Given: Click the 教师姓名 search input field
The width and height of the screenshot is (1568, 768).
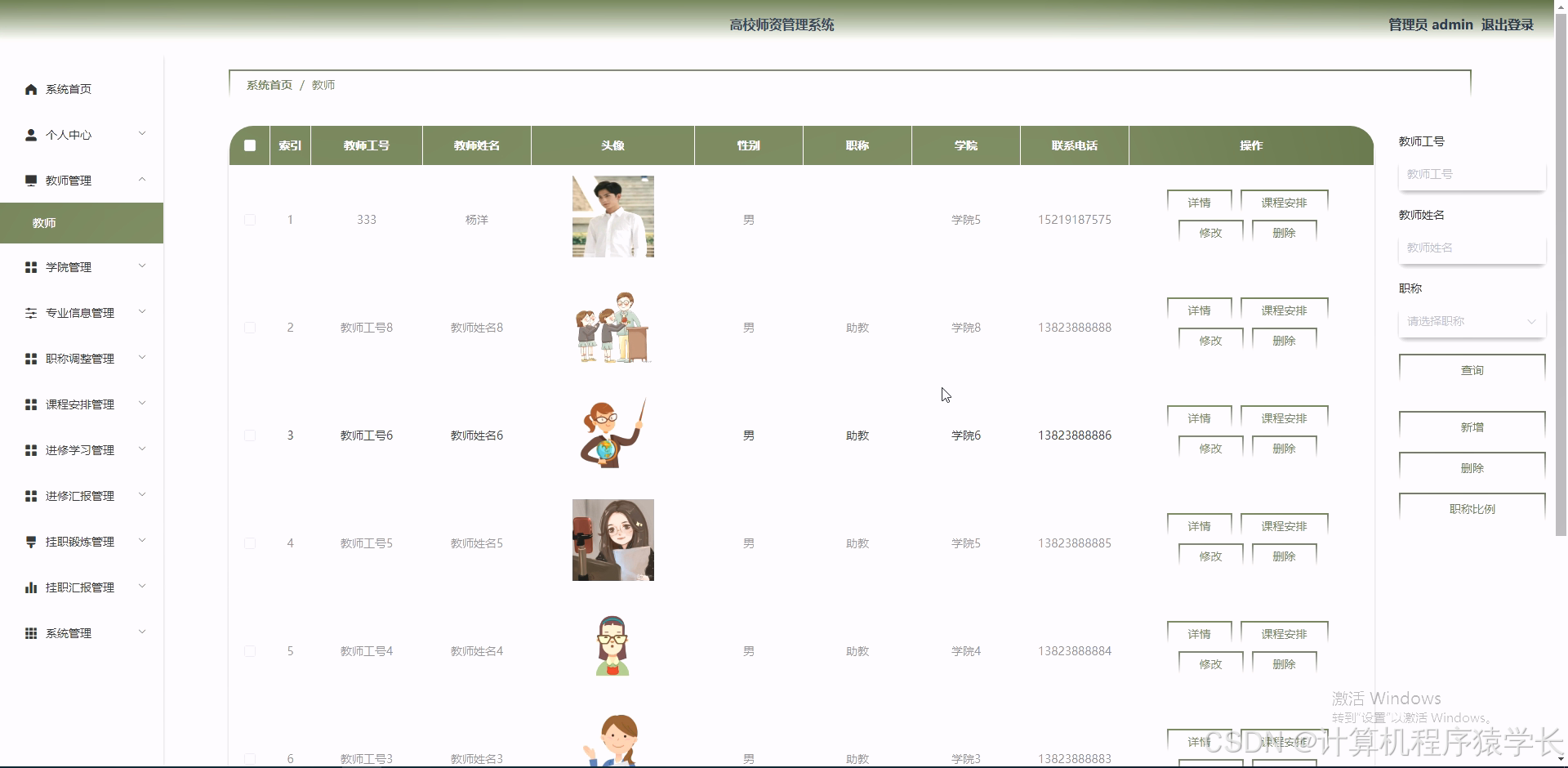Looking at the screenshot, I should click(x=1472, y=248).
